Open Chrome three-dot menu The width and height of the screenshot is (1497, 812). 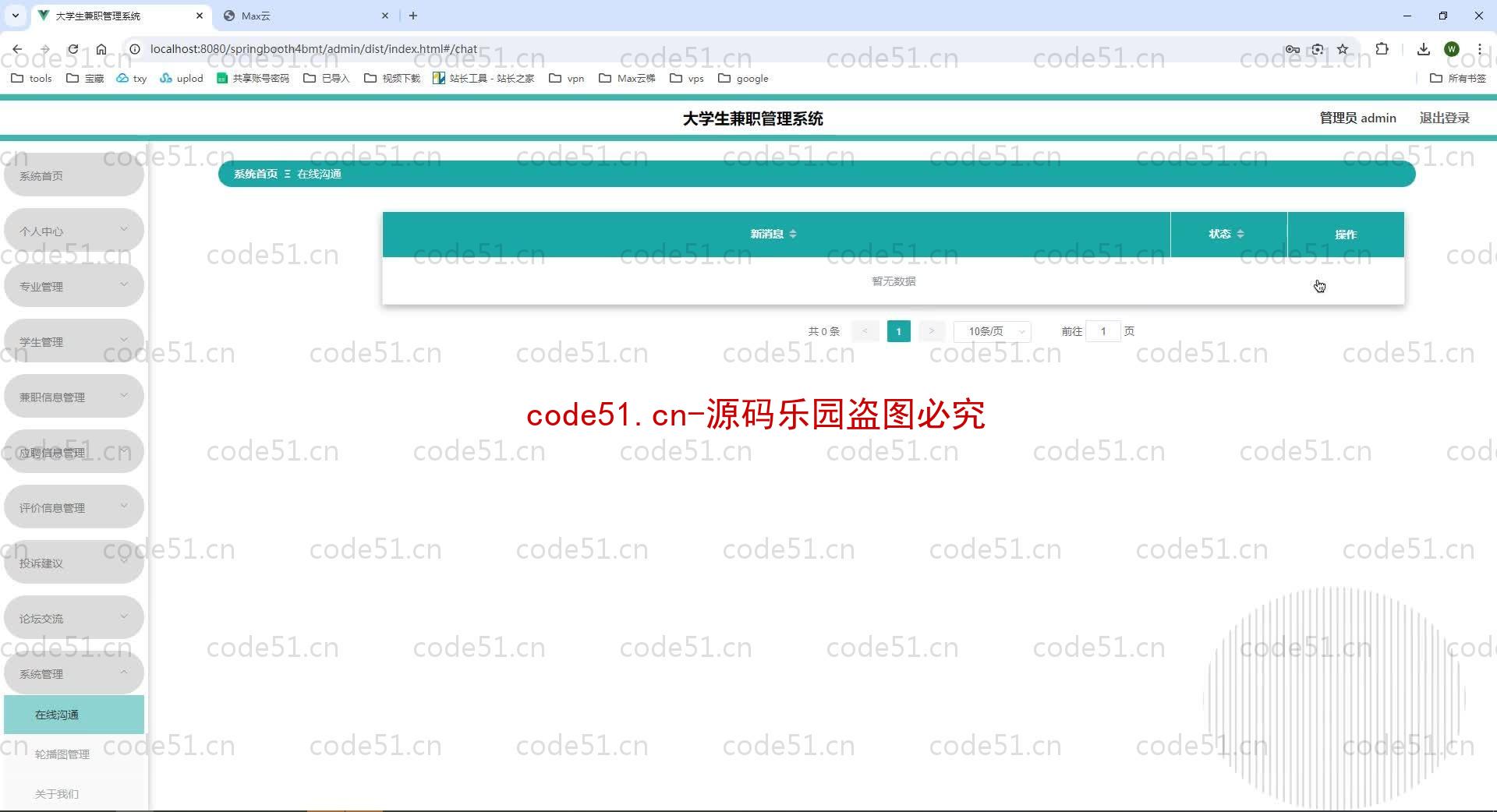click(x=1479, y=49)
